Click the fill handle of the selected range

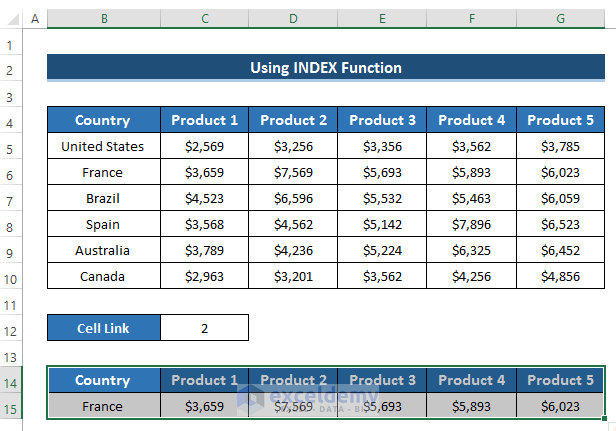tap(606, 419)
